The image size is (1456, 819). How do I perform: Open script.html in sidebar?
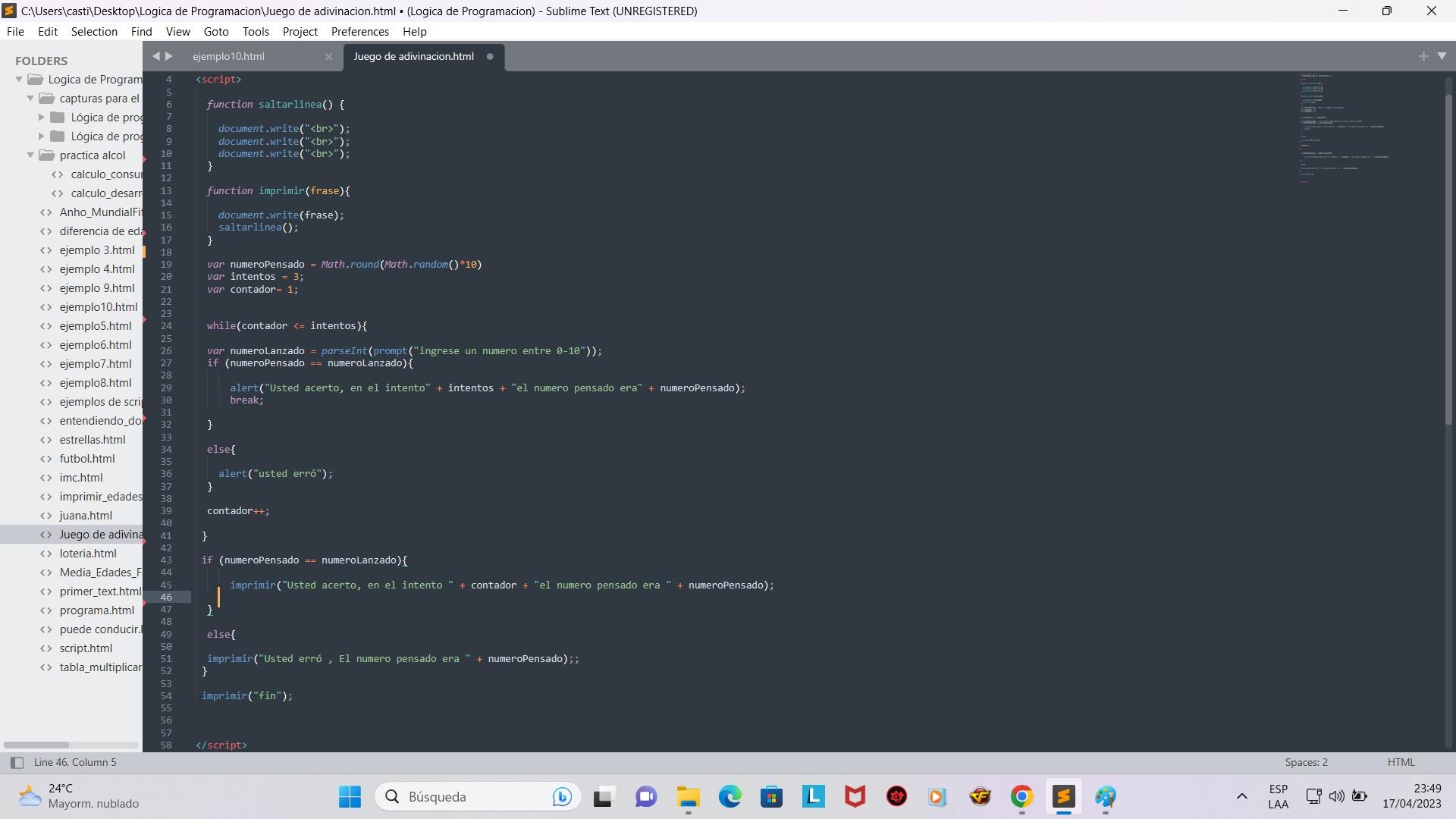pyautogui.click(x=86, y=648)
